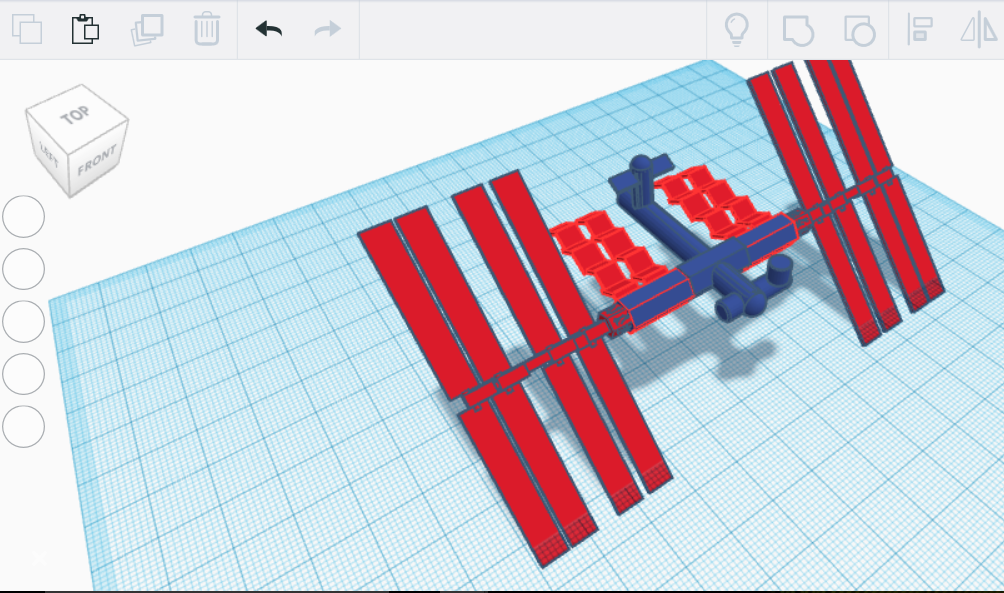This screenshot has width=1004, height=593.
Task: Click the Copy icon in the toolbar
Action: tap(27, 29)
